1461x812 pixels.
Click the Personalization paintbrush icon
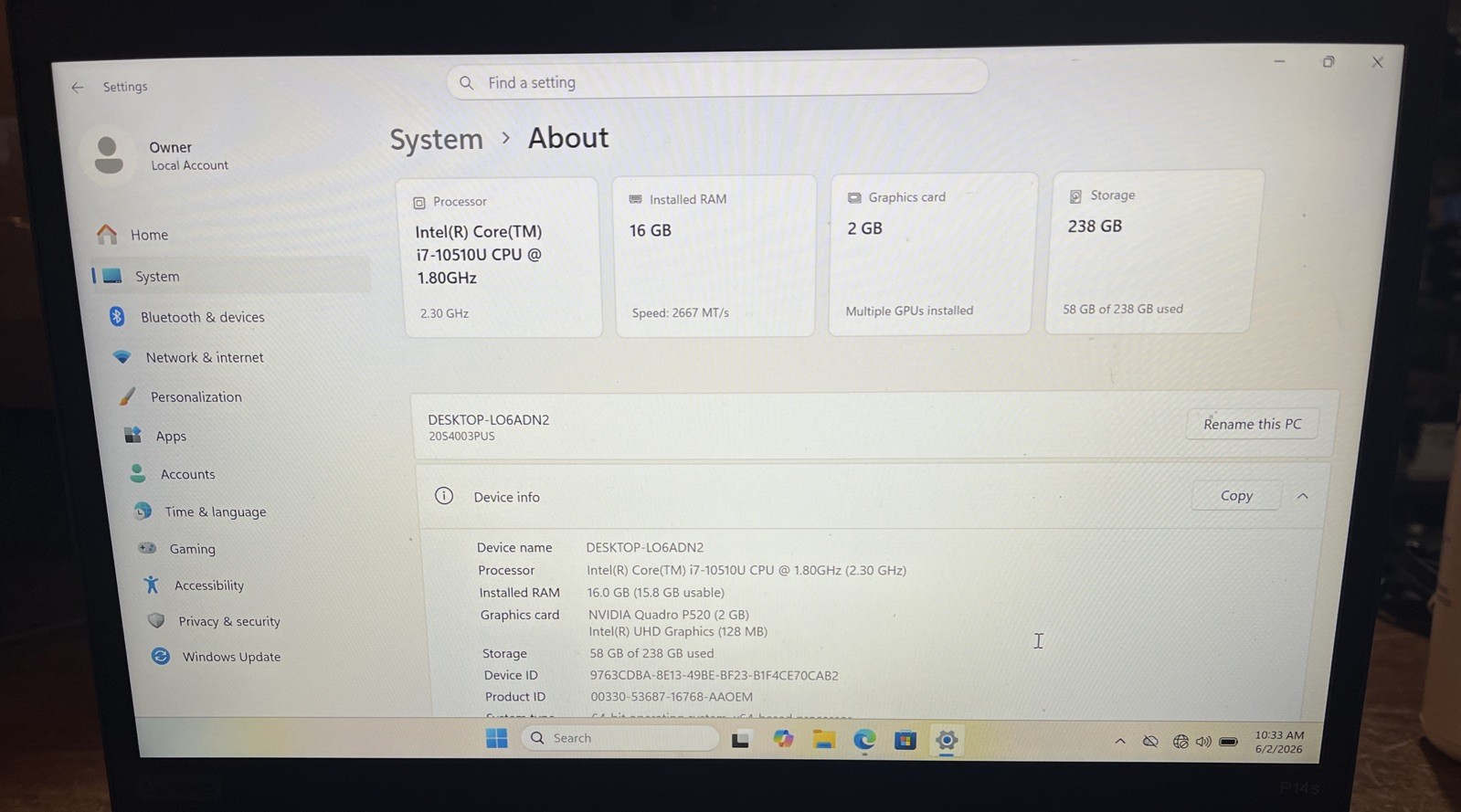coord(128,396)
